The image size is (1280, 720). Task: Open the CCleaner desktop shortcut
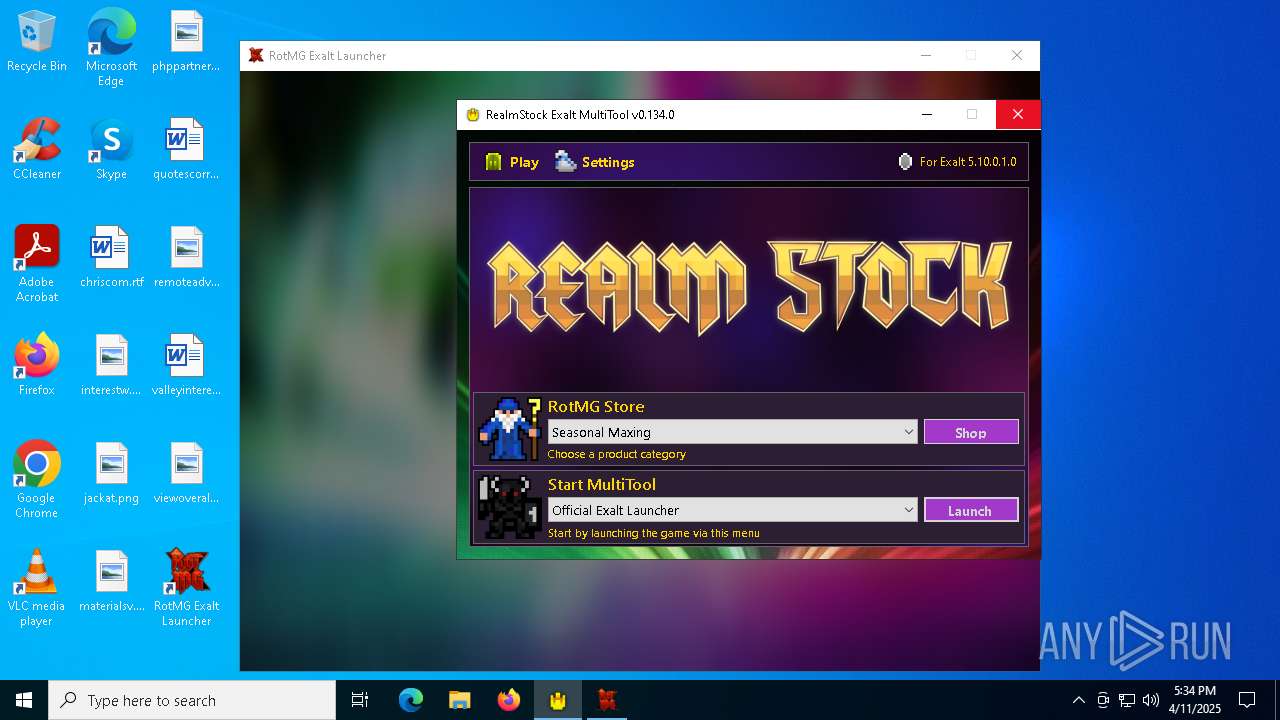37,150
